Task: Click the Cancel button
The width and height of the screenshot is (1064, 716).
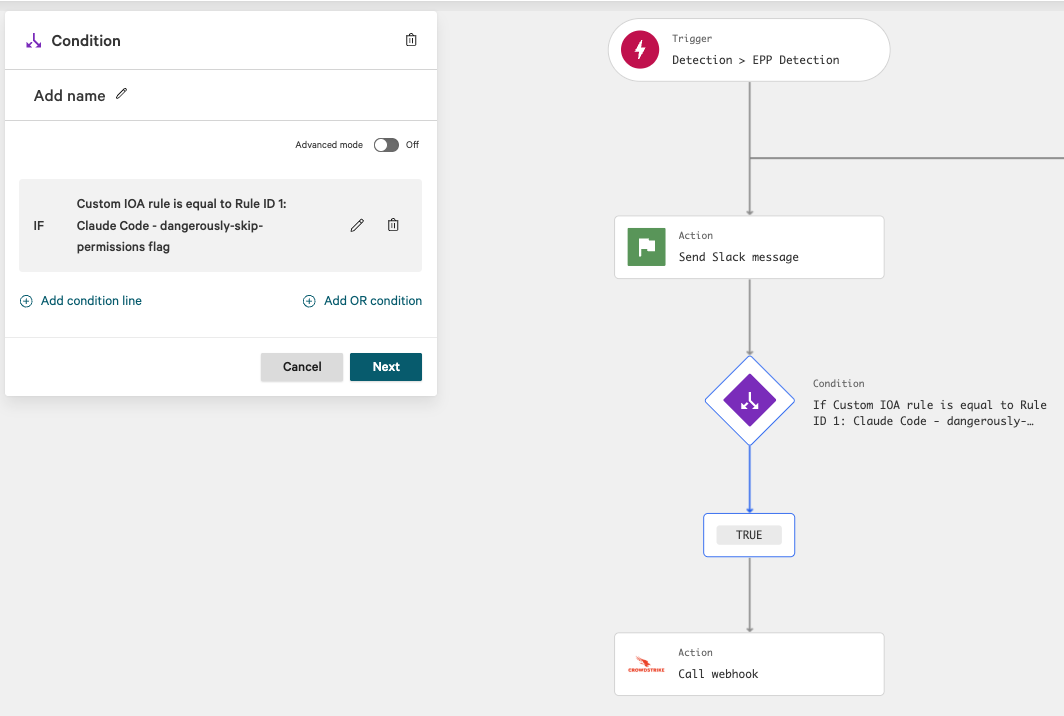Action: (302, 367)
